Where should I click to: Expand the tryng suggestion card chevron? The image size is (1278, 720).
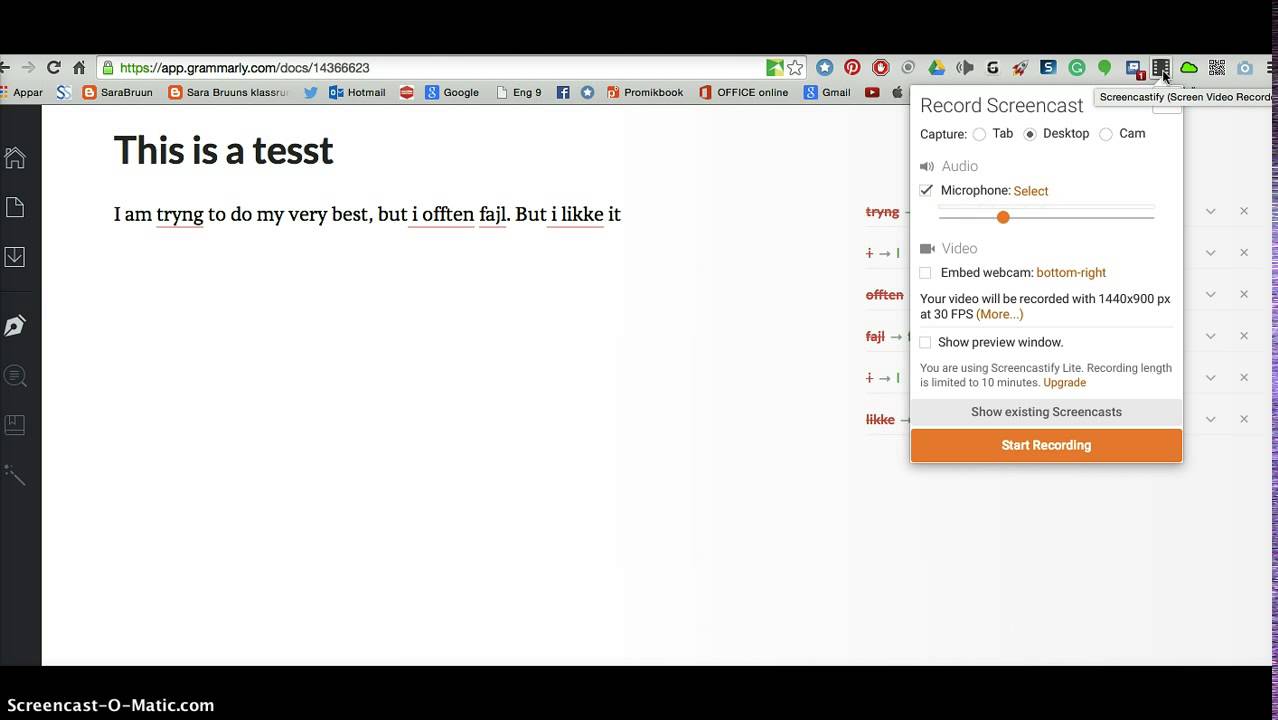pyautogui.click(x=1210, y=211)
